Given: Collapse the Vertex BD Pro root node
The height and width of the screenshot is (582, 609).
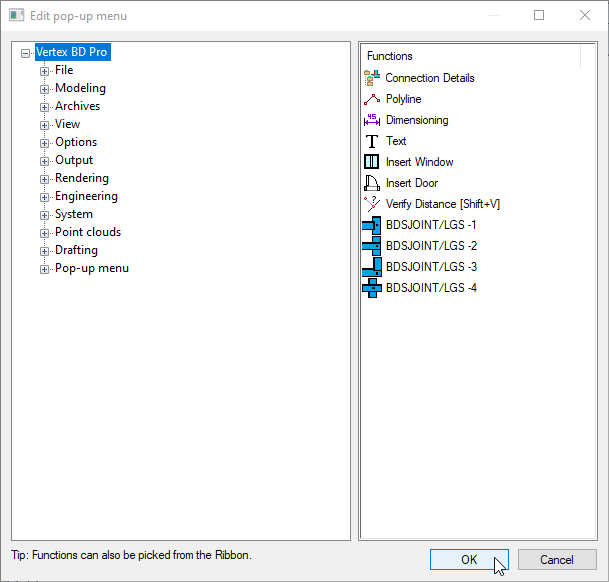Looking at the screenshot, I should pos(26,53).
